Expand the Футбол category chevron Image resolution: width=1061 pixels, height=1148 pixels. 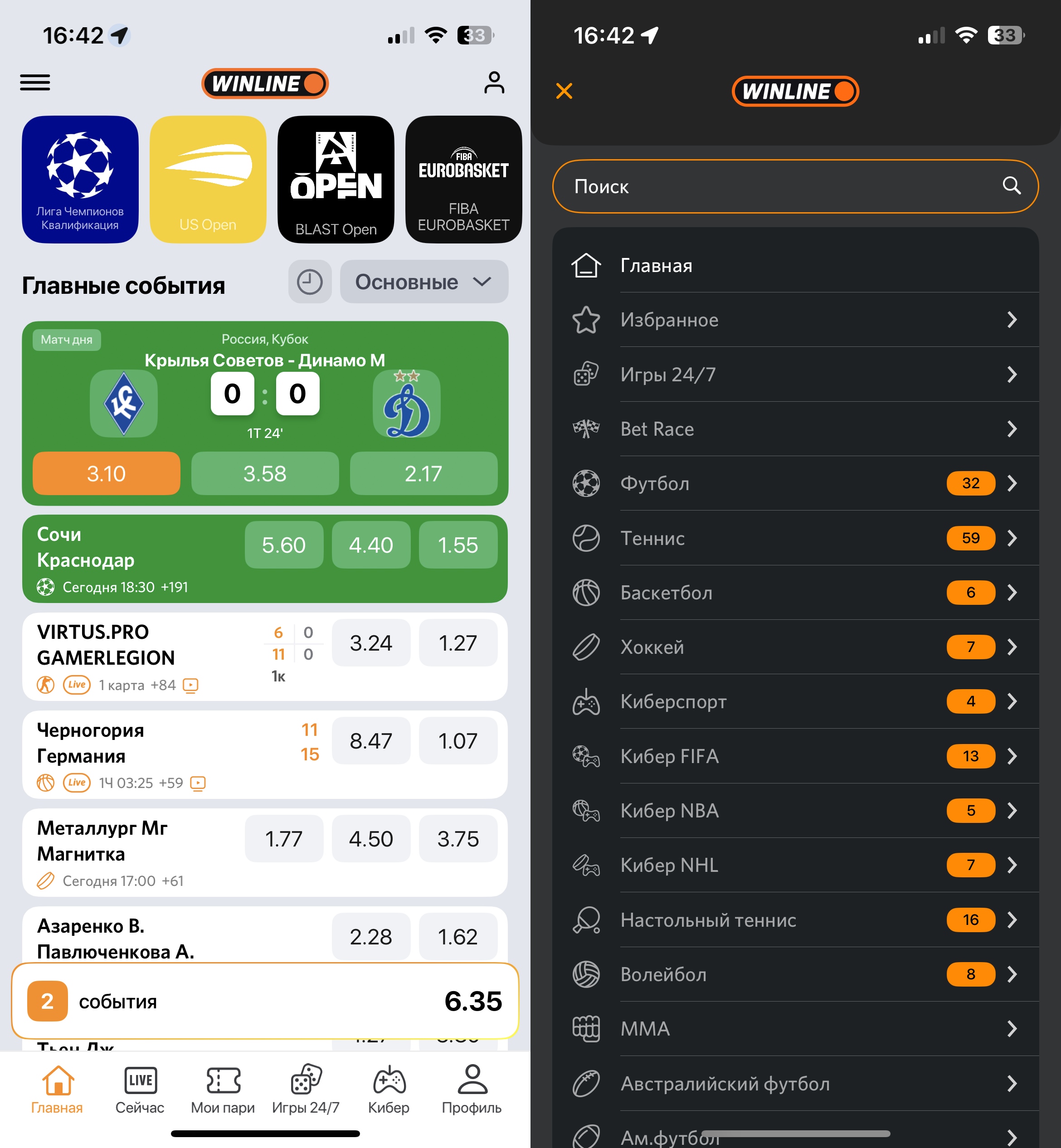[1012, 483]
